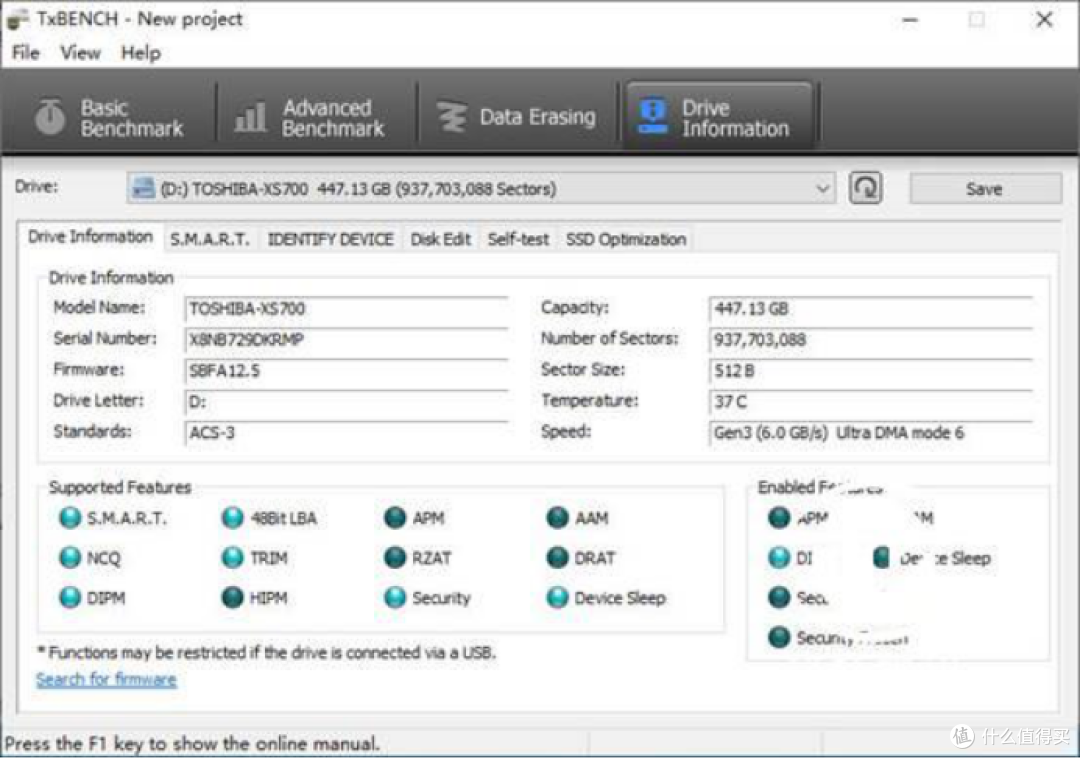Click the S.M.A.R.T. supported feature indicator
This screenshot has width=1080, height=759.
pyautogui.click(x=70, y=517)
